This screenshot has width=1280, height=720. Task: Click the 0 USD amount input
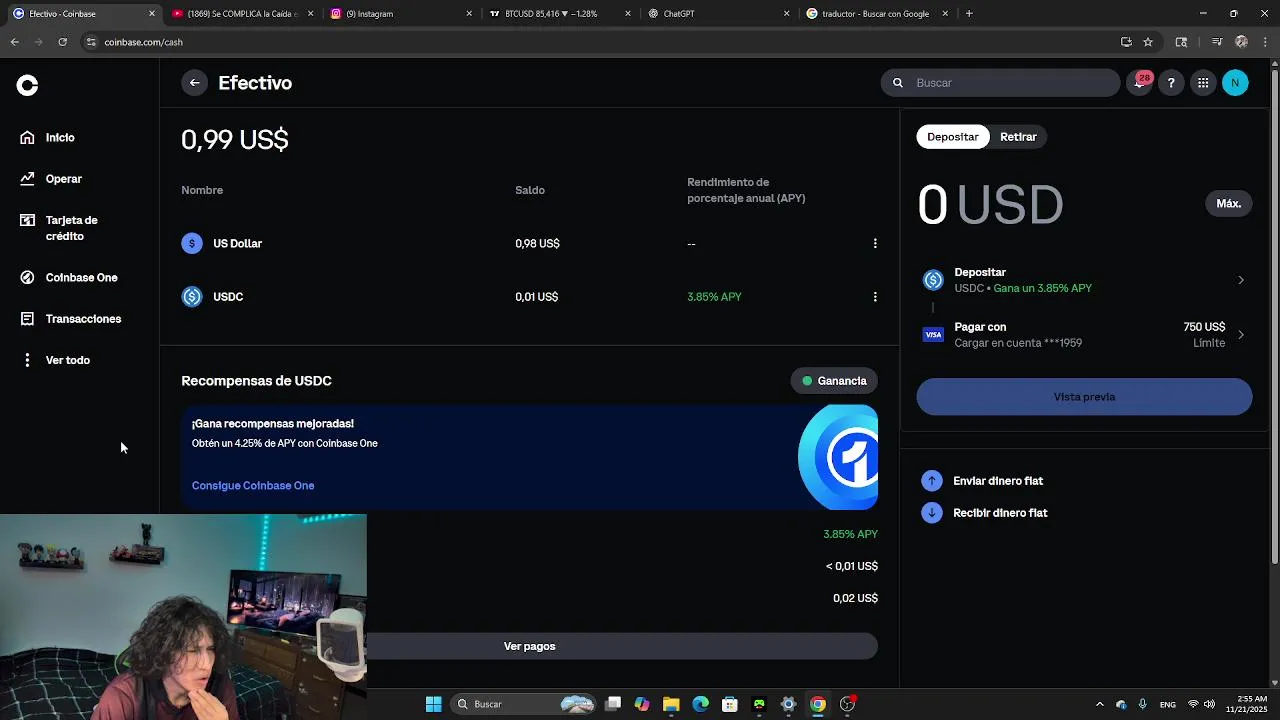[990, 204]
